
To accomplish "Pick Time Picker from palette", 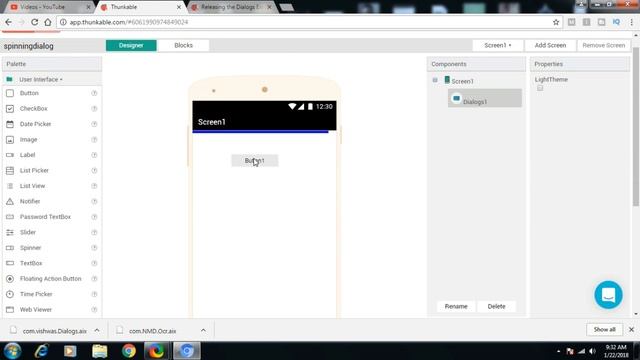I will coord(36,294).
